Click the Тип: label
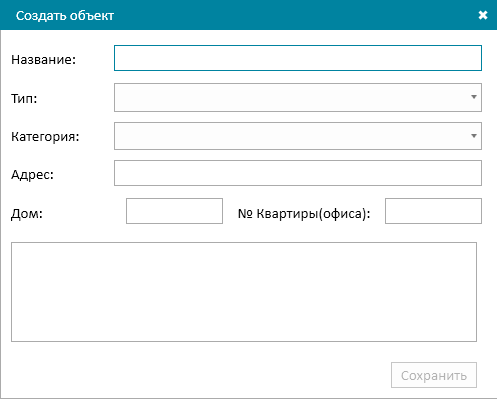 [x=24, y=99]
